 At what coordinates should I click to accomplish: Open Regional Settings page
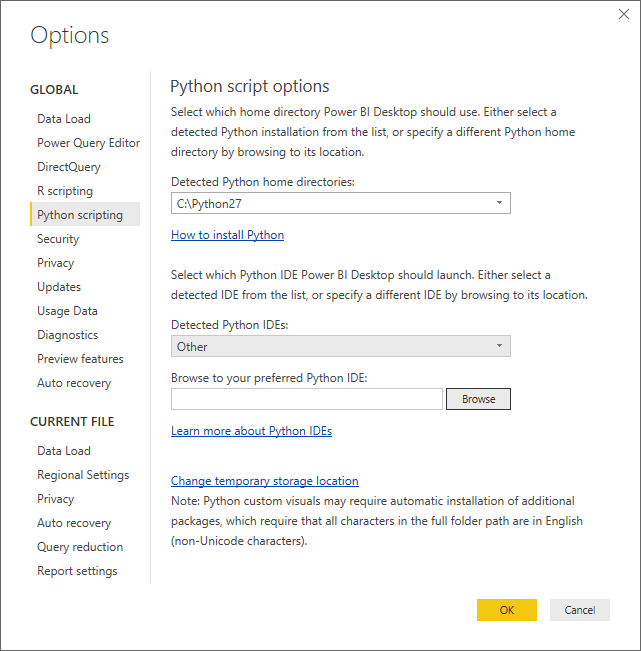point(83,475)
